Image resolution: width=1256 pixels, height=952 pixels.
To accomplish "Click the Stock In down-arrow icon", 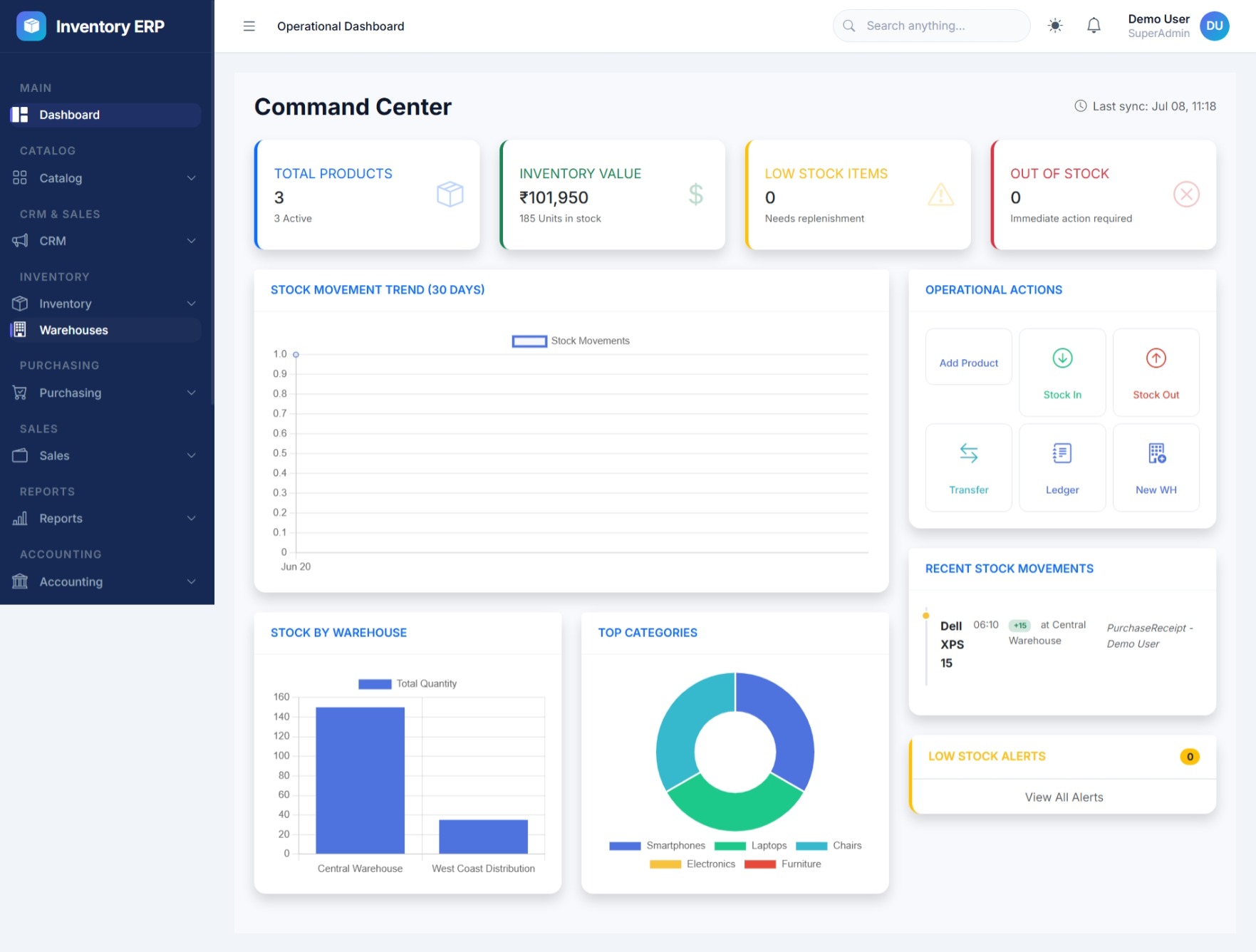I will [x=1062, y=358].
